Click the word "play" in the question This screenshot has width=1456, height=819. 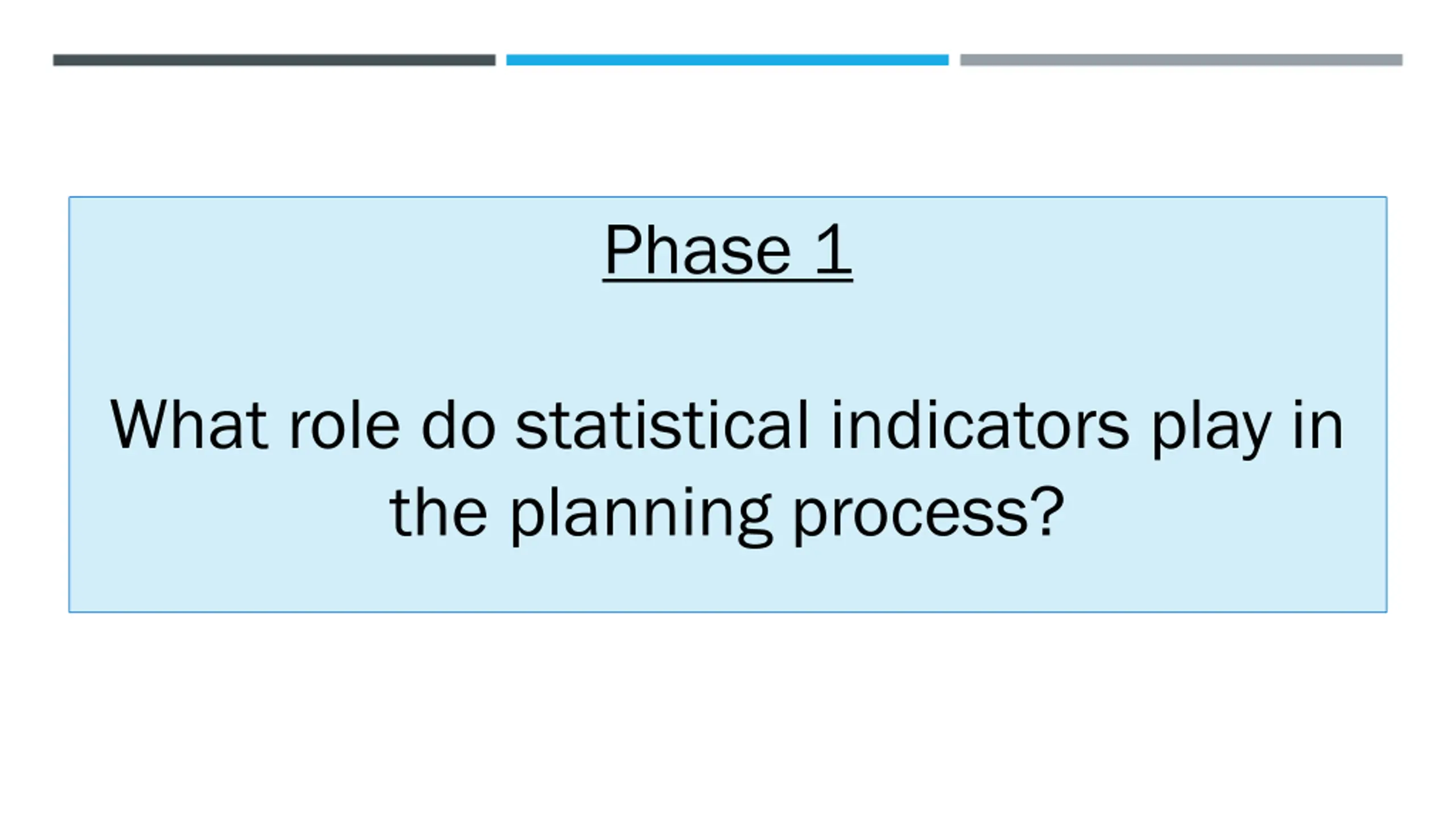(1211, 429)
